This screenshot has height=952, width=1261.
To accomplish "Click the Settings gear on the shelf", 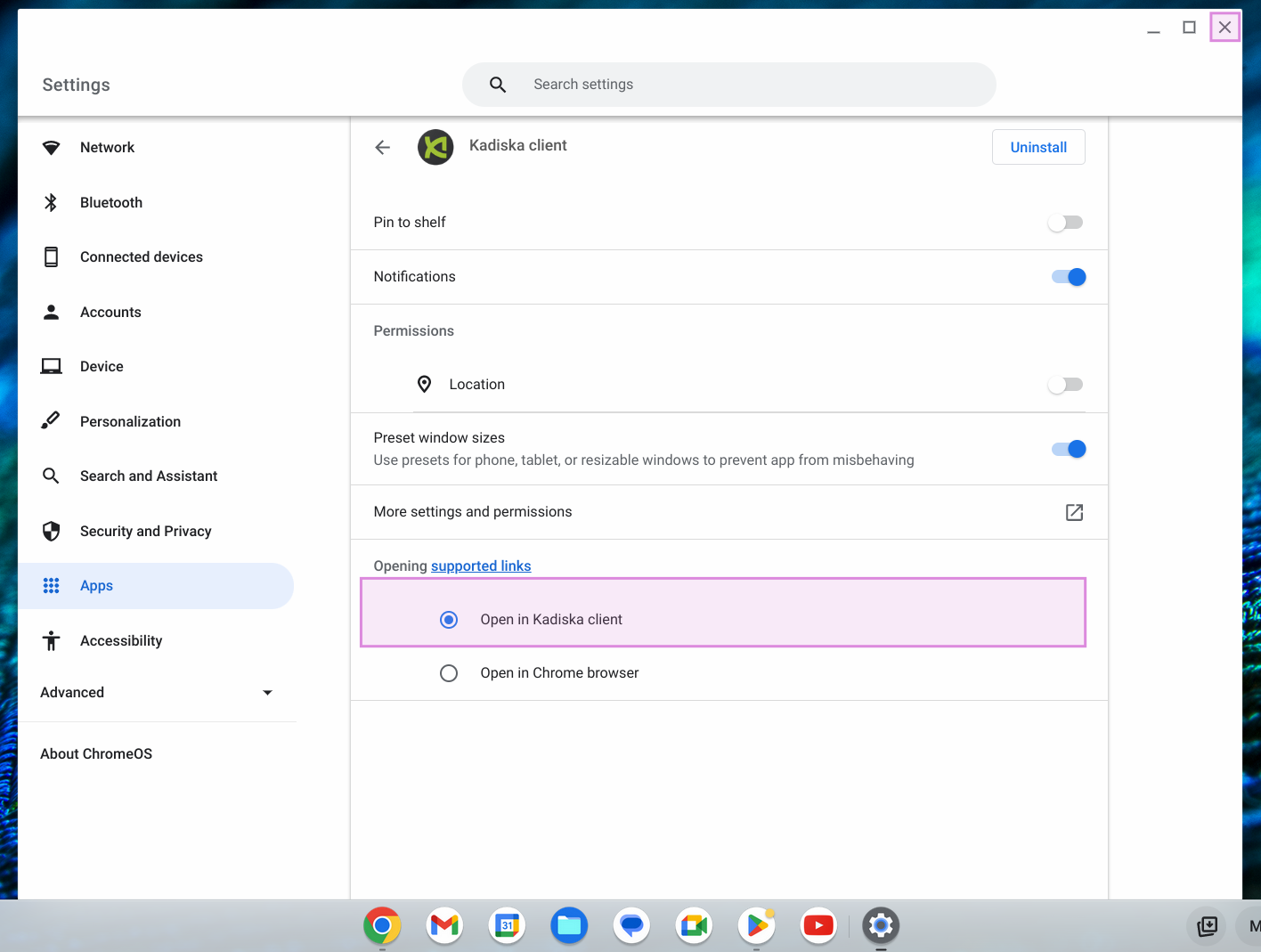I will pyautogui.click(x=881, y=926).
